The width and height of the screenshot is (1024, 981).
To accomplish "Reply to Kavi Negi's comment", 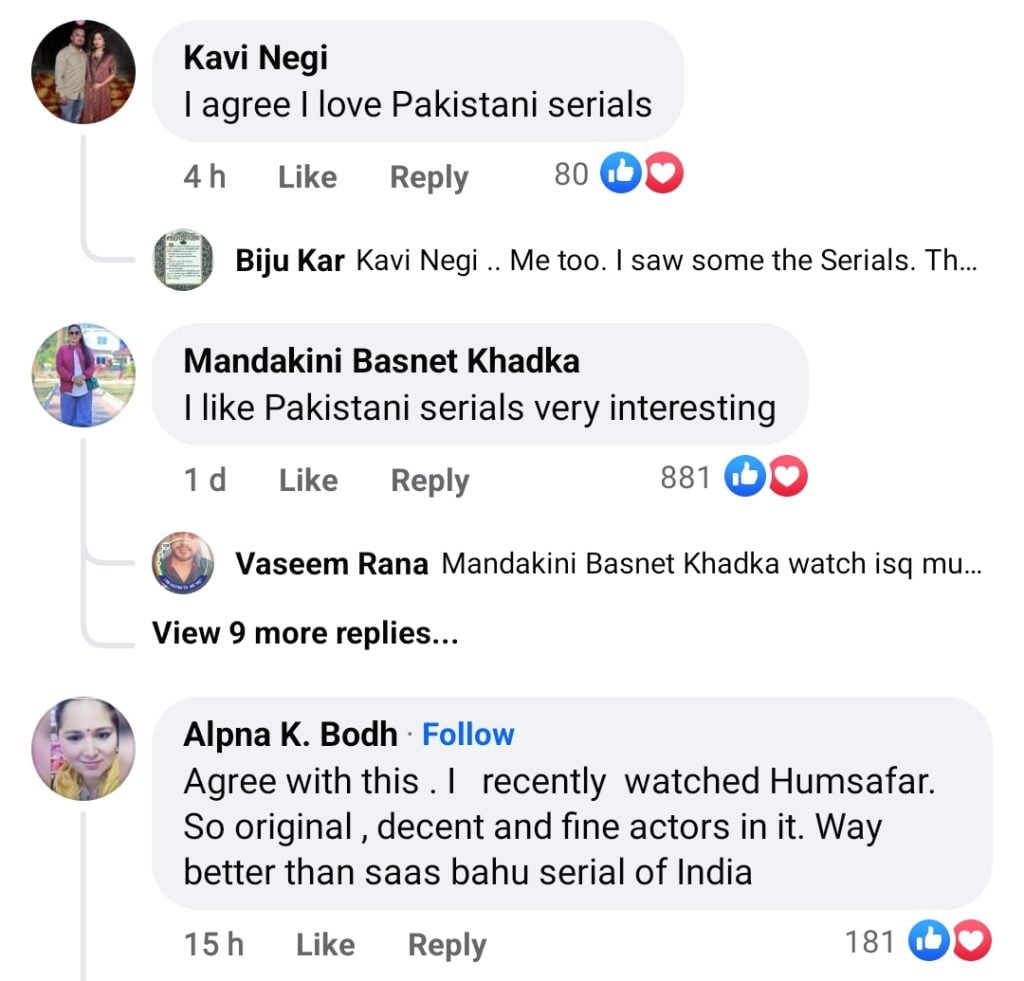I will [x=429, y=177].
